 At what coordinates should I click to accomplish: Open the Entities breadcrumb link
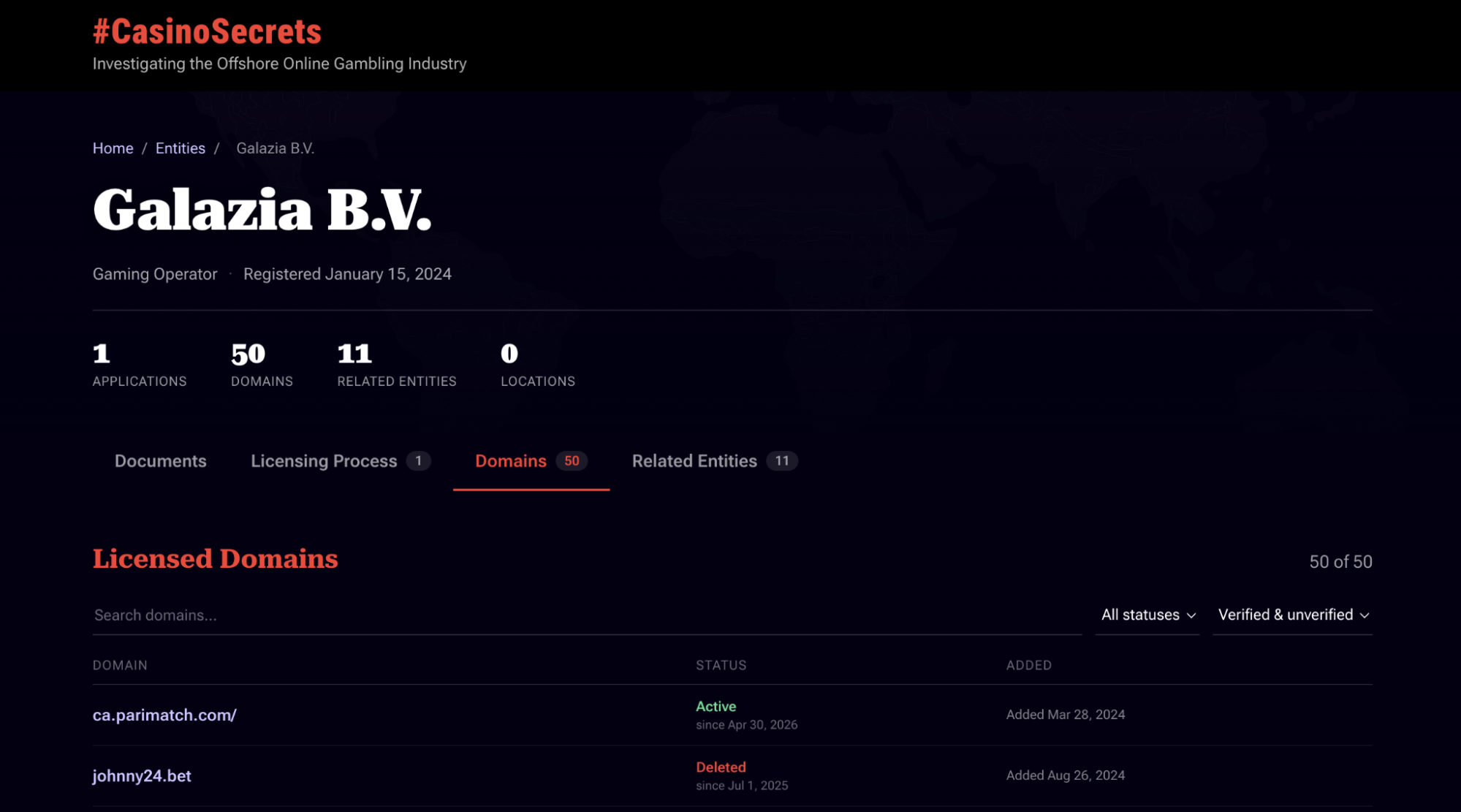click(x=180, y=148)
